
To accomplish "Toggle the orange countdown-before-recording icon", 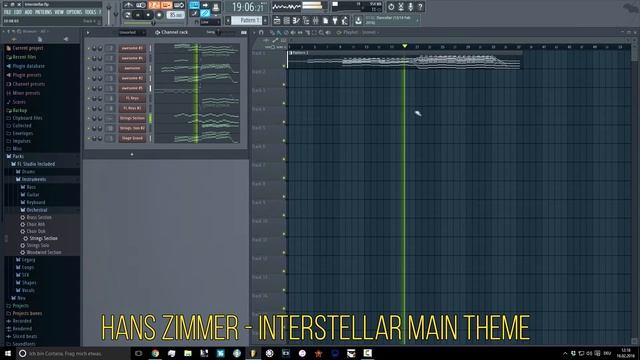I will click(154, 5).
